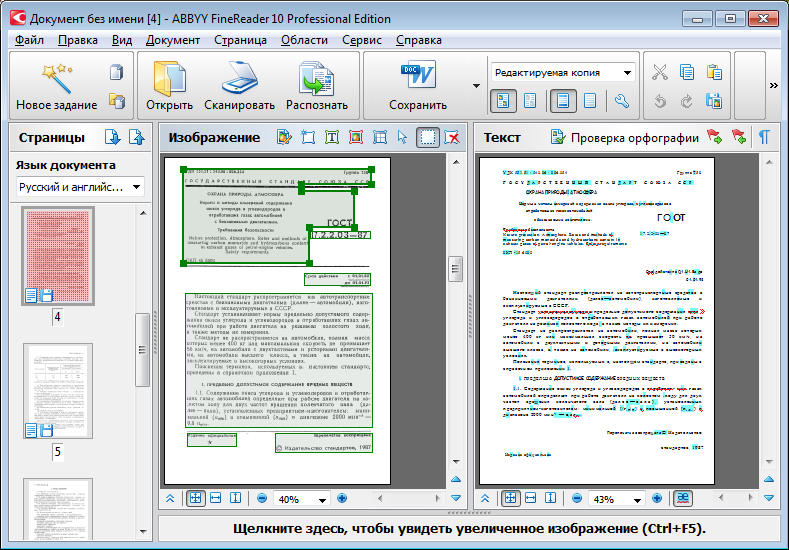Toggle layout mode without pictures button
This screenshot has width=789, height=550.
530,101
